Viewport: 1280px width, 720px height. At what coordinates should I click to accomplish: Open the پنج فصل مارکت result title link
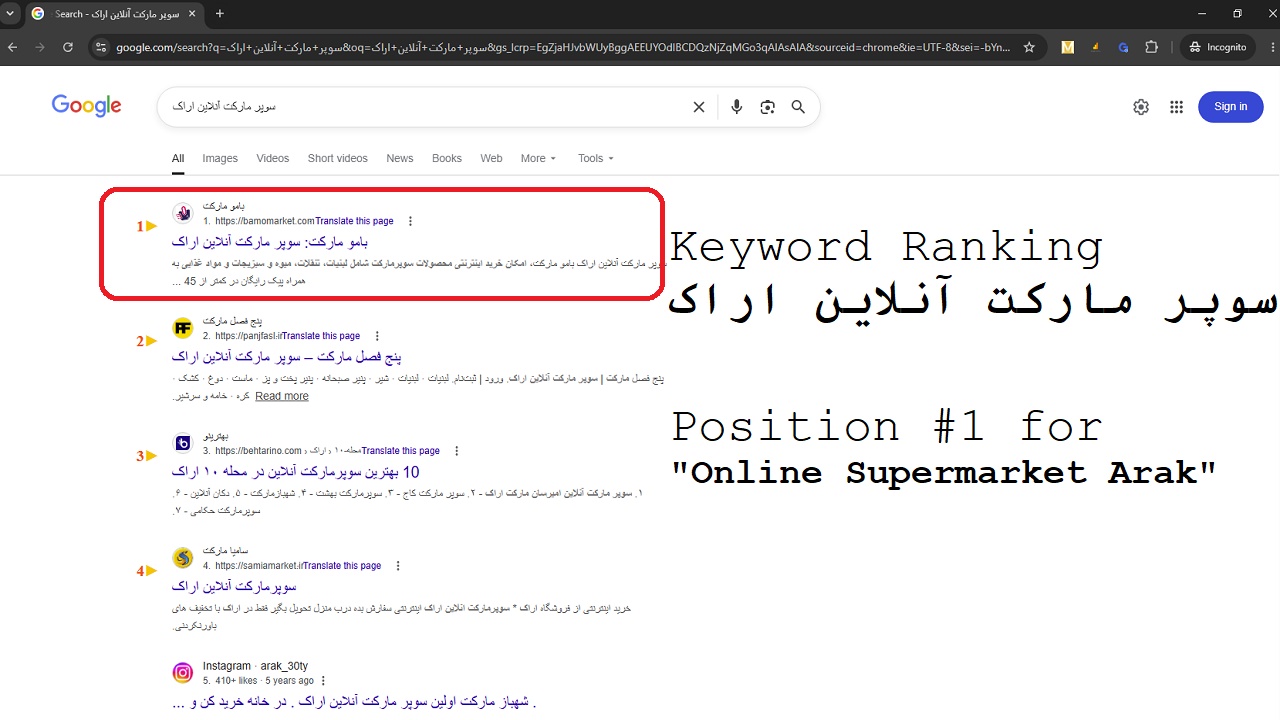(287, 357)
